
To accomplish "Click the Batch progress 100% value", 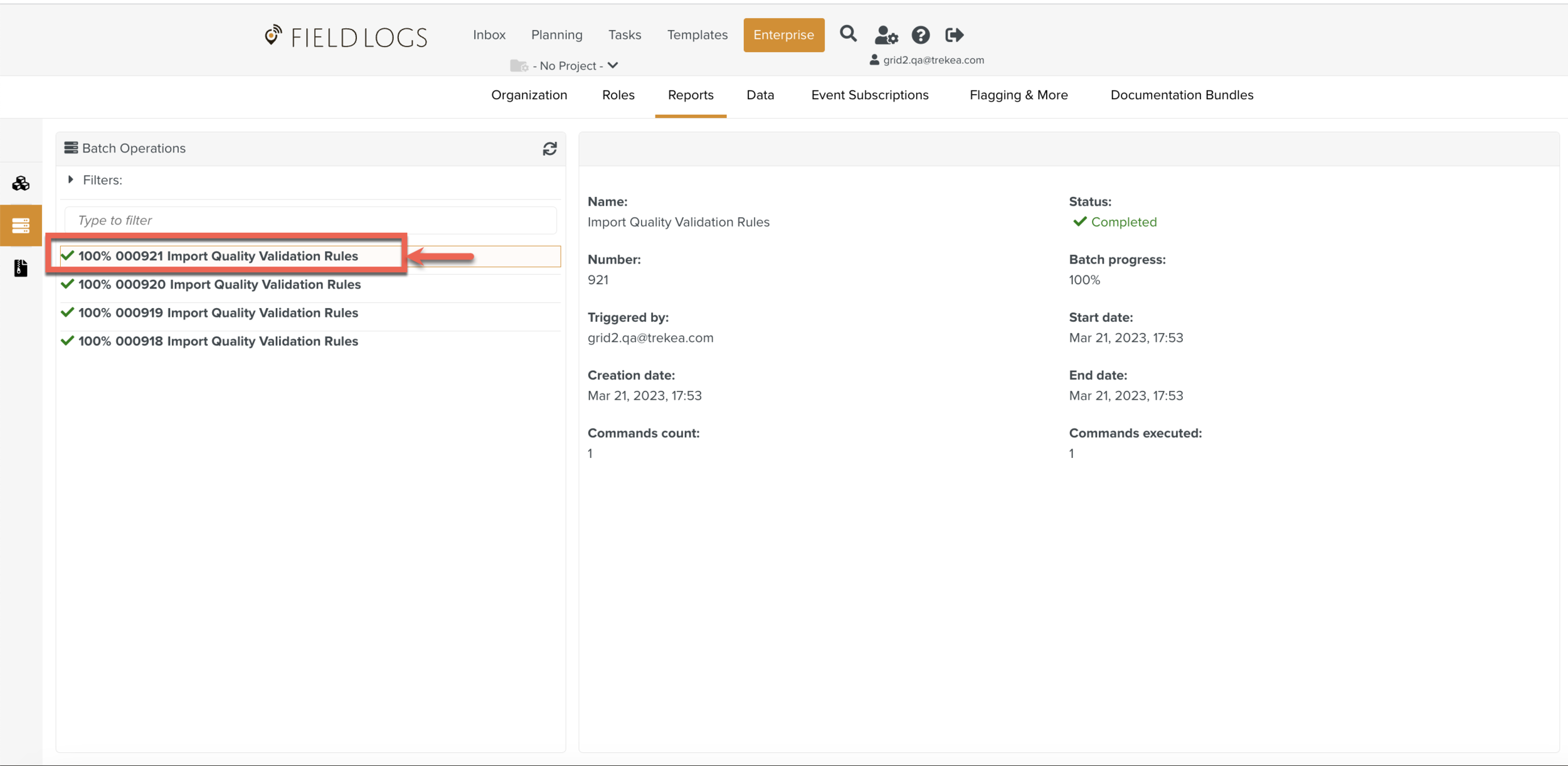I will (x=1084, y=280).
